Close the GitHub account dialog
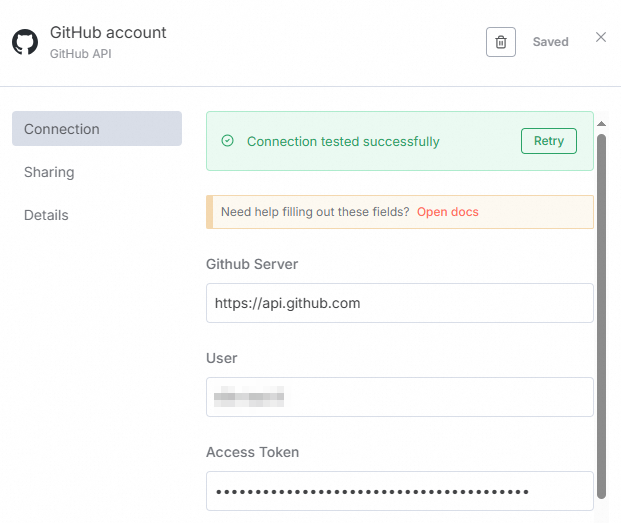The width and height of the screenshot is (621, 523). [601, 37]
